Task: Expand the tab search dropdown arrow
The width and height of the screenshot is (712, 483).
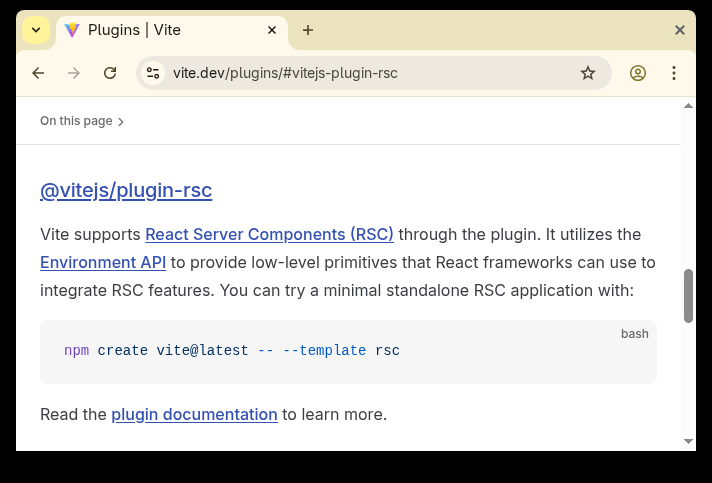Action: click(36, 30)
